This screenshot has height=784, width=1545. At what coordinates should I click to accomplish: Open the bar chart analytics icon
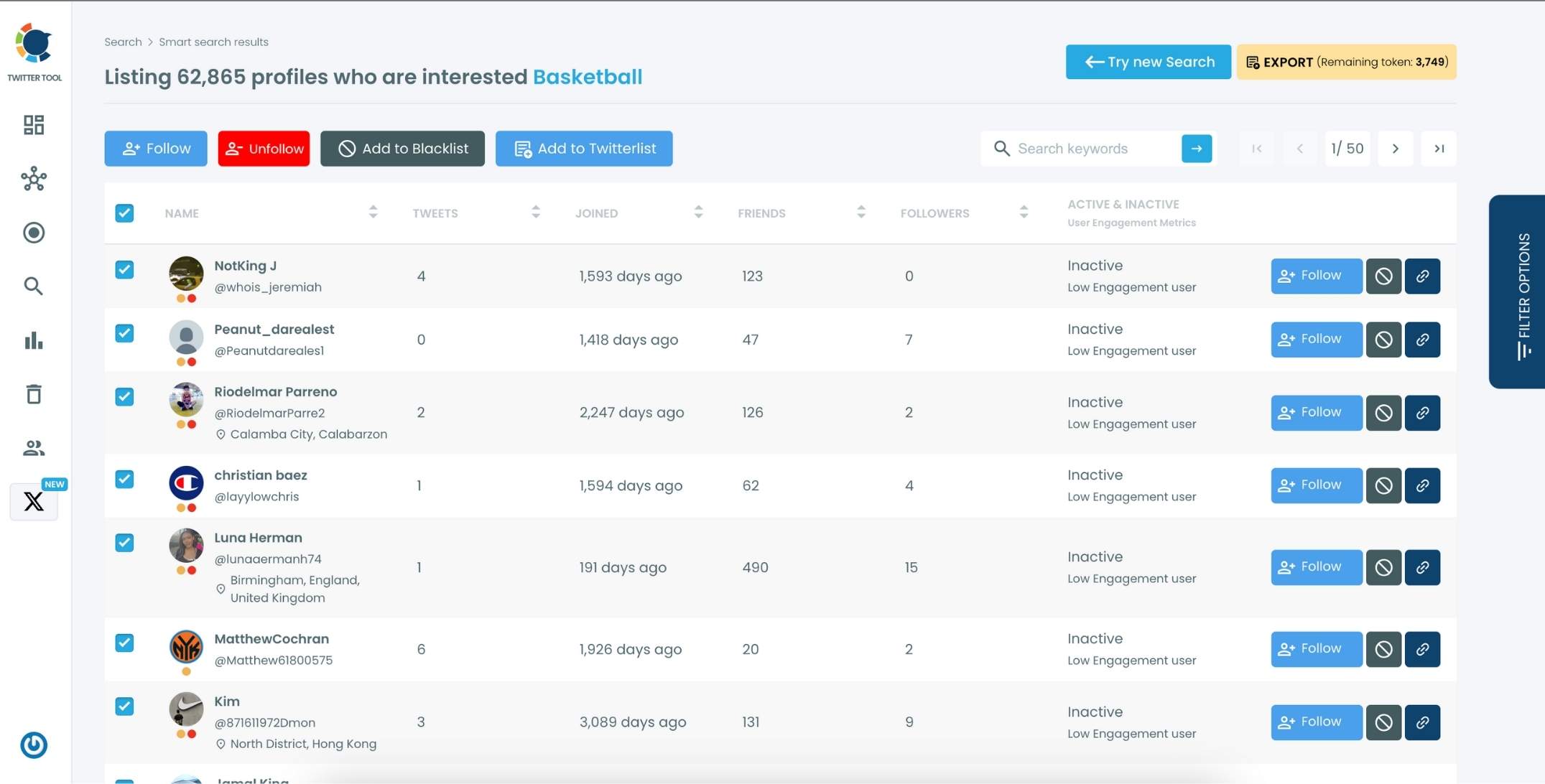tap(34, 340)
